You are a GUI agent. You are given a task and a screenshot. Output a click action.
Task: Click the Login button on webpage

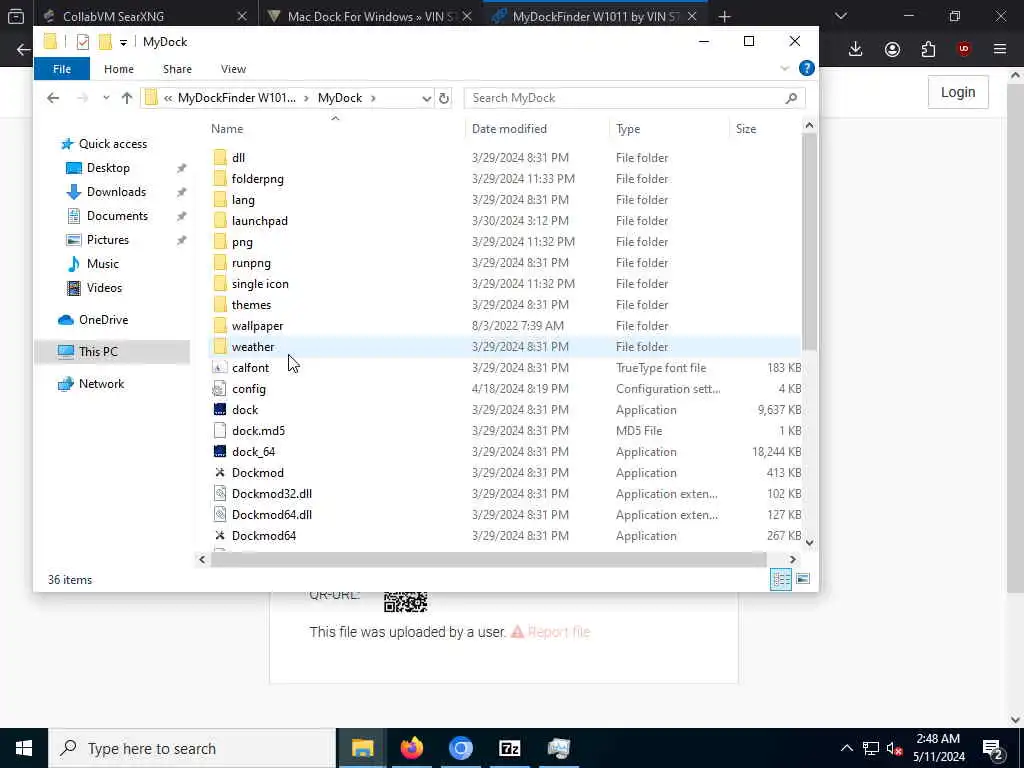[x=957, y=92]
